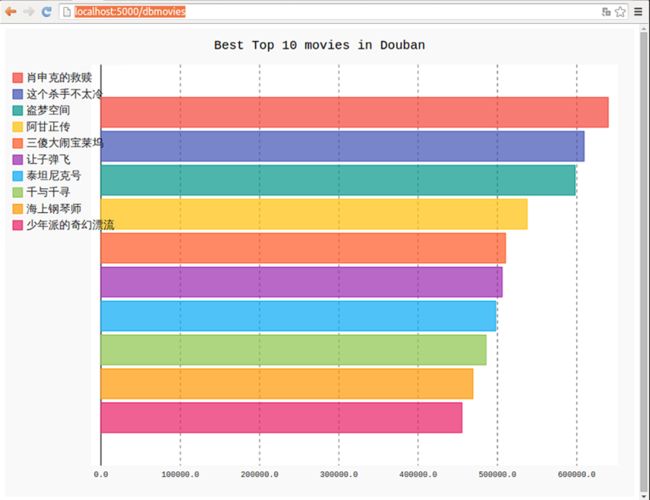The width and height of the screenshot is (650, 500).
Task: Click the 让子弹飞 legend label
Action: tap(48, 160)
